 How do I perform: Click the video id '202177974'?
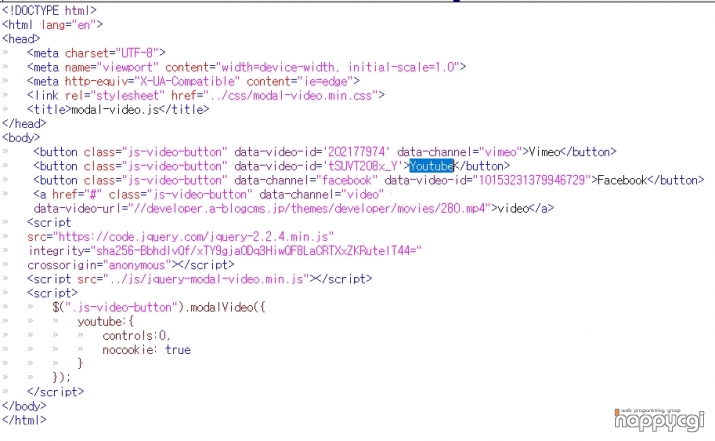coord(357,152)
